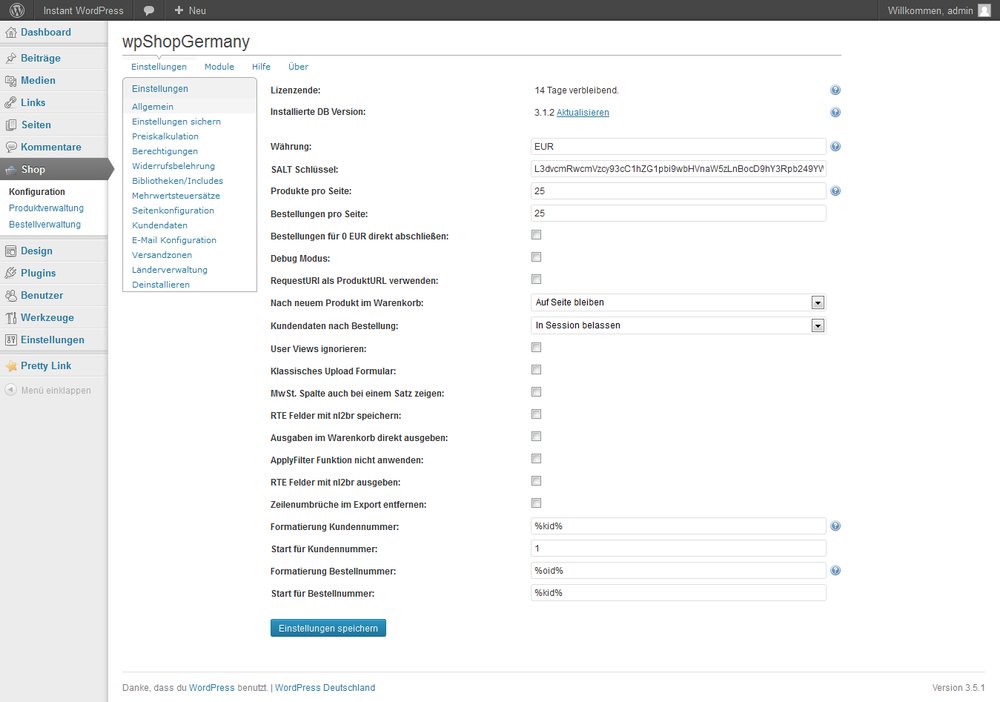Click the Kommentare speech bubble icon
This screenshot has width=1000, height=702.
click(x=11, y=147)
